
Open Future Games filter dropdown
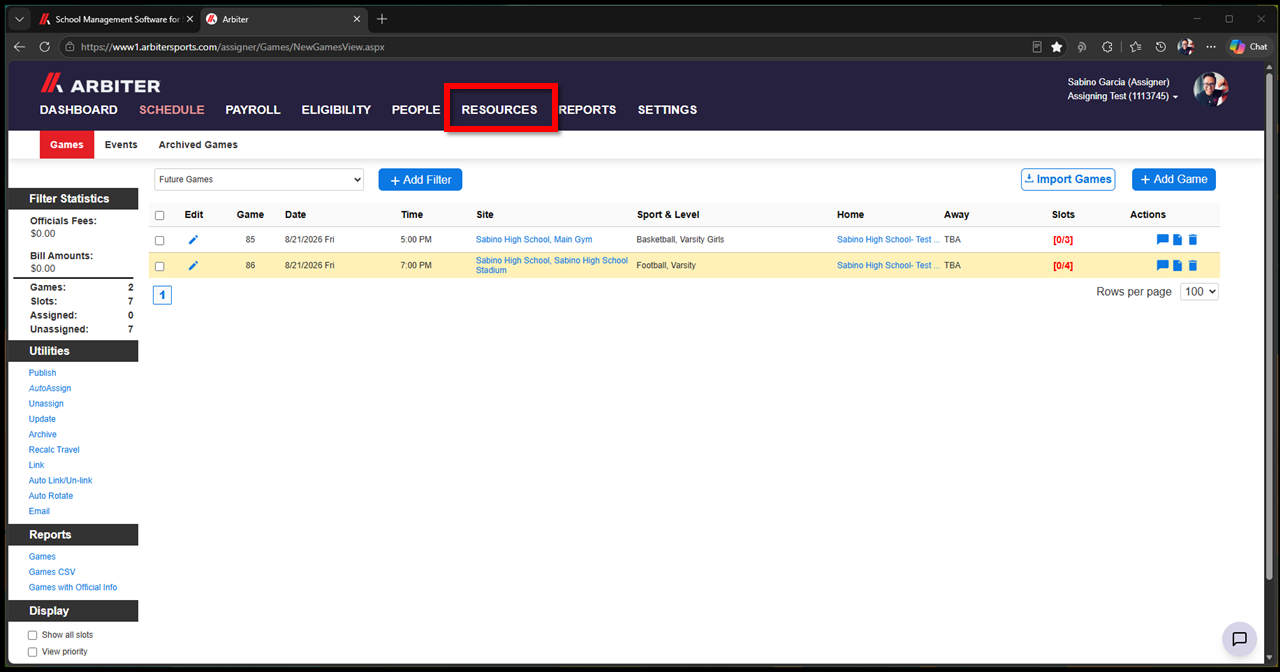[259, 179]
